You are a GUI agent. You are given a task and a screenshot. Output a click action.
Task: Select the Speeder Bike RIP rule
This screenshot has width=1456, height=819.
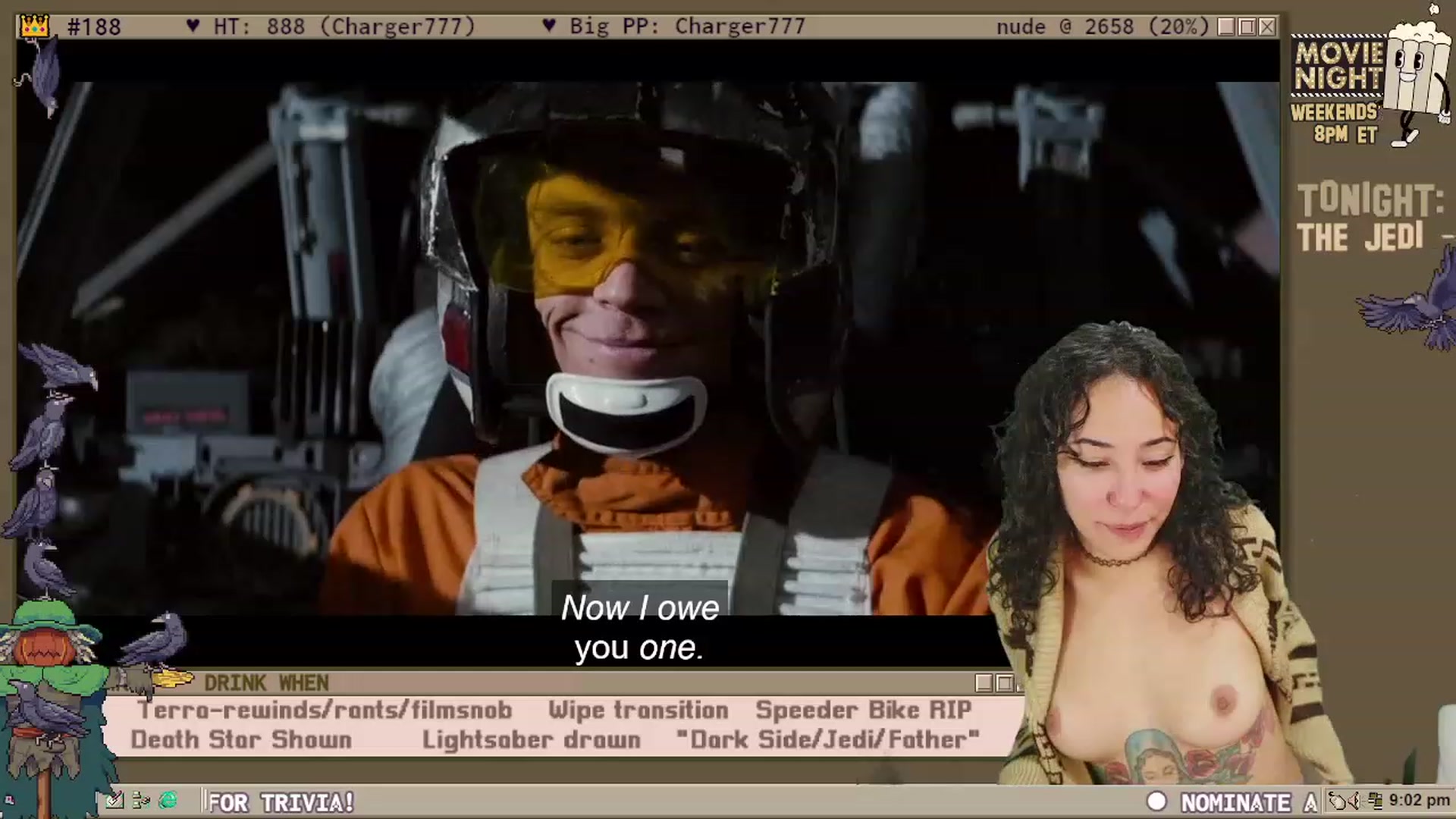tap(864, 711)
